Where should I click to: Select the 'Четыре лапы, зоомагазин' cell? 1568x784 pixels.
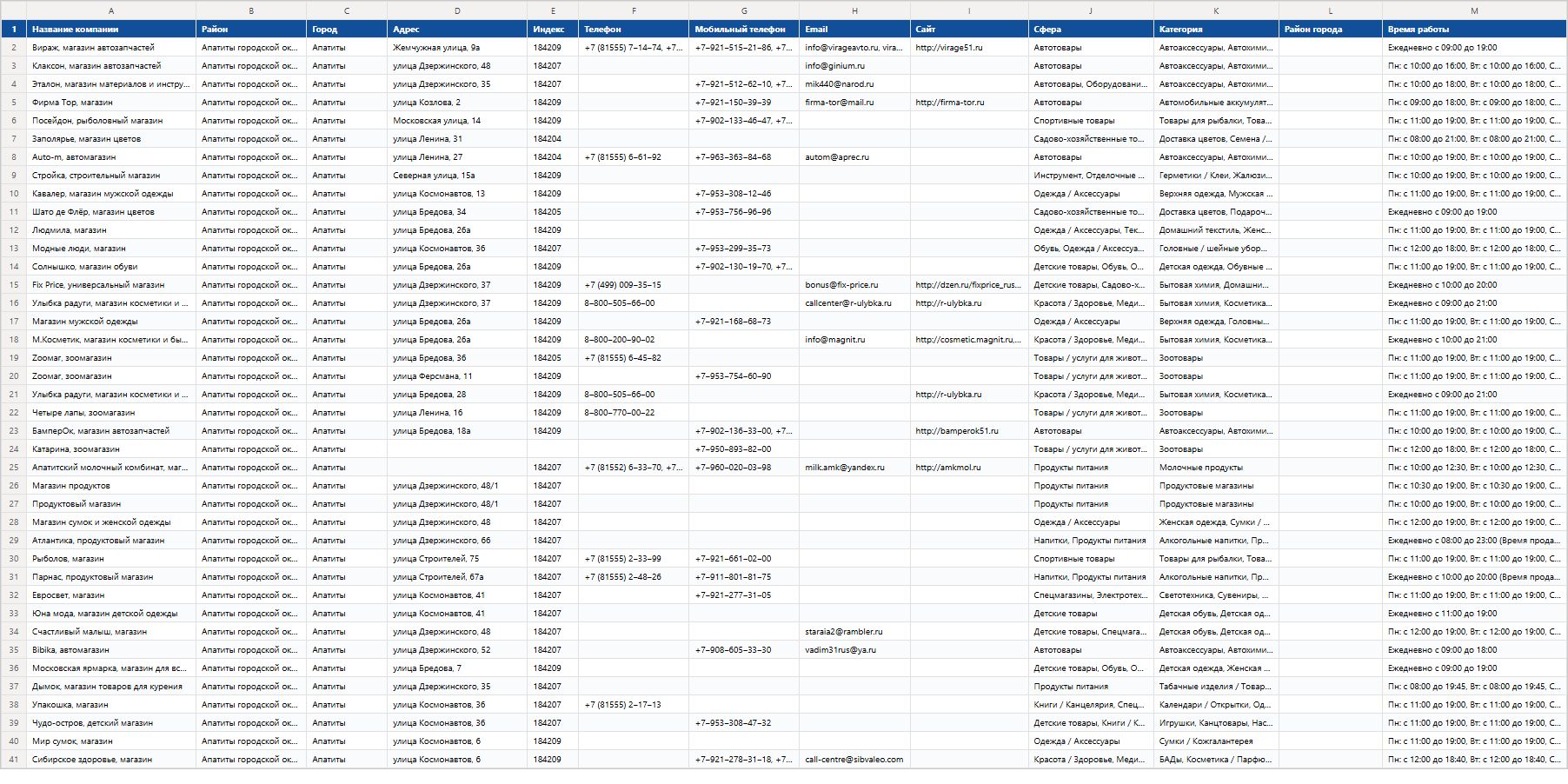(x=111, y=413)
